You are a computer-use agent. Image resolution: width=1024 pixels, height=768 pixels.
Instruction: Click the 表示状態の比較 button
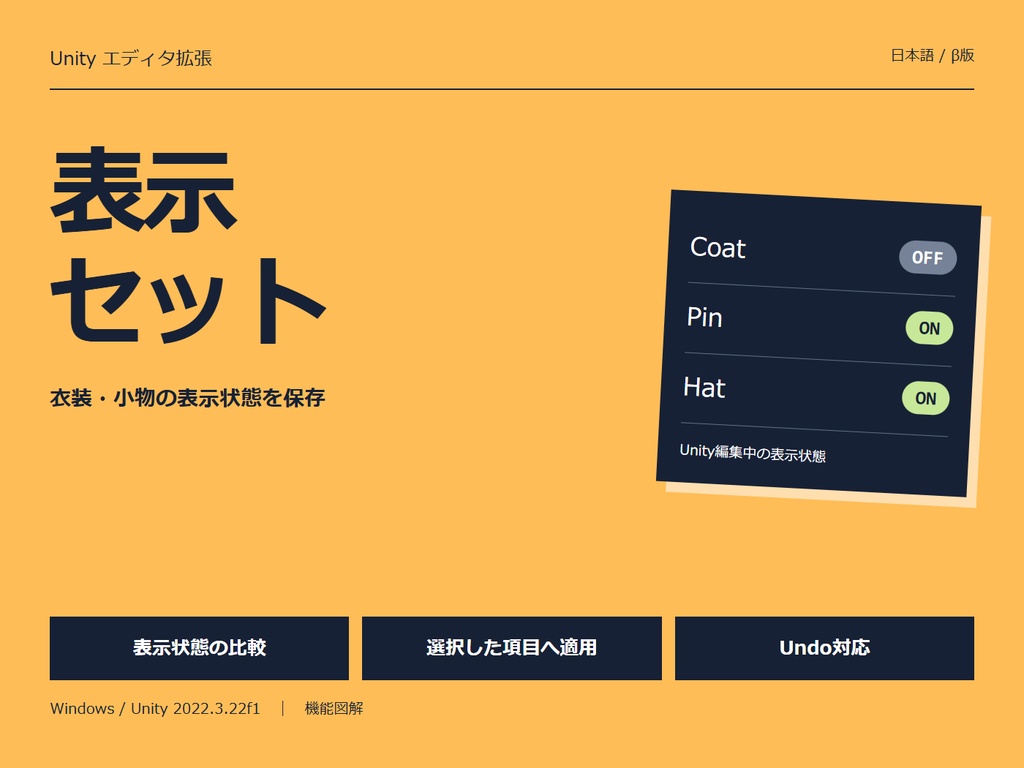pyautogui.click(x=199, y=648)
